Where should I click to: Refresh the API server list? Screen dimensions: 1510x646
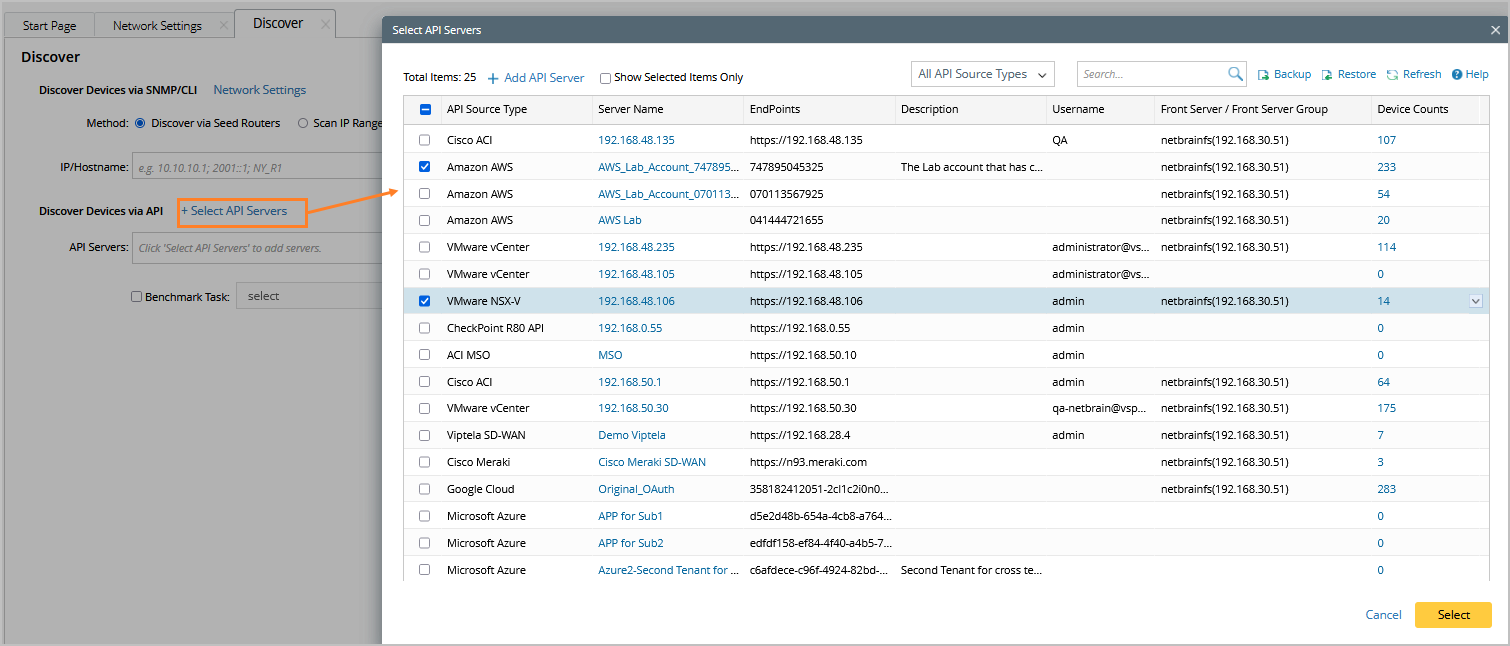pyautogui.click(x=1413, y=74)
